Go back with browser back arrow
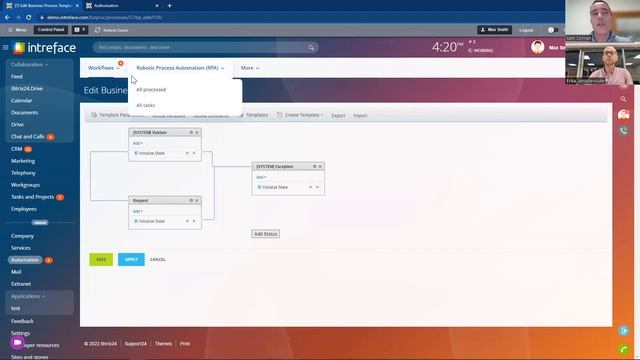640x360 pixels. [7, 18]
